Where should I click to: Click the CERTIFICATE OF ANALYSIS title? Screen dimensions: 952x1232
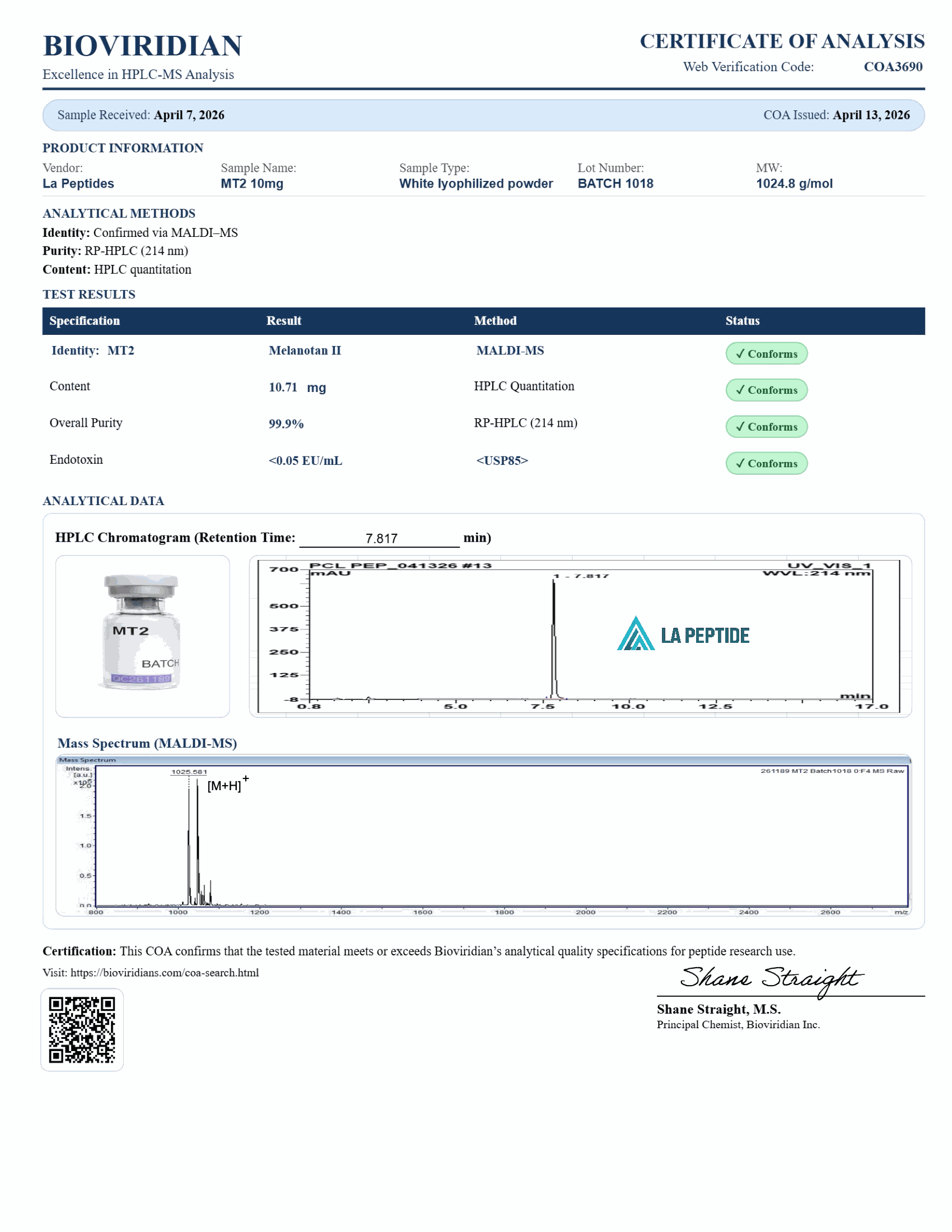pos(782,41)
